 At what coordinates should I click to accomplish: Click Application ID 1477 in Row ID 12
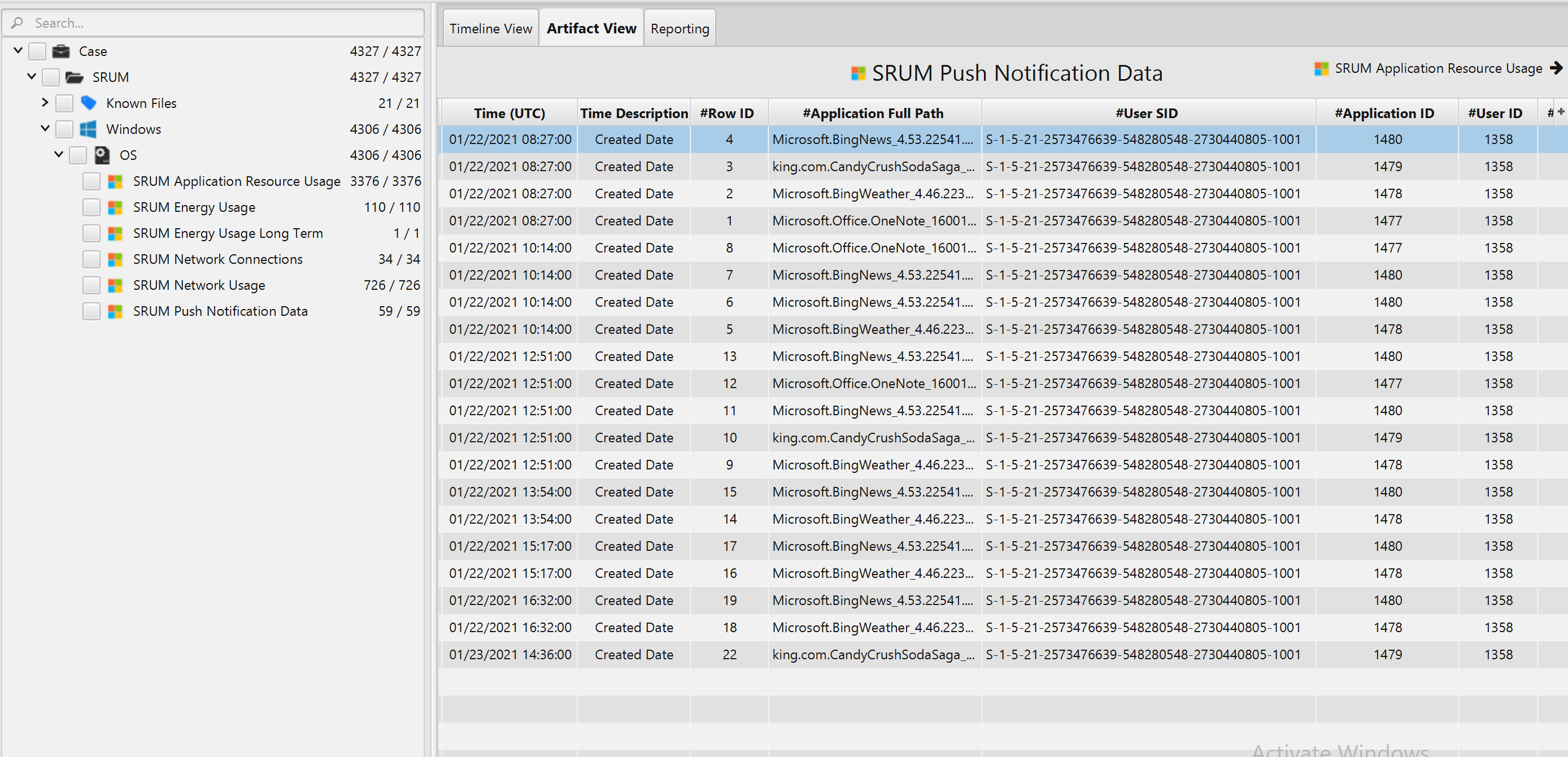pos(1387,384)
